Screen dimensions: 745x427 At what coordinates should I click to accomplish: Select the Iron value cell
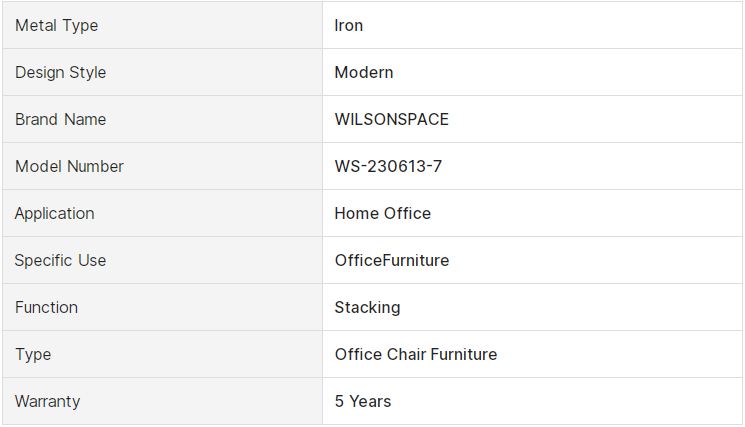pos(532,25)
